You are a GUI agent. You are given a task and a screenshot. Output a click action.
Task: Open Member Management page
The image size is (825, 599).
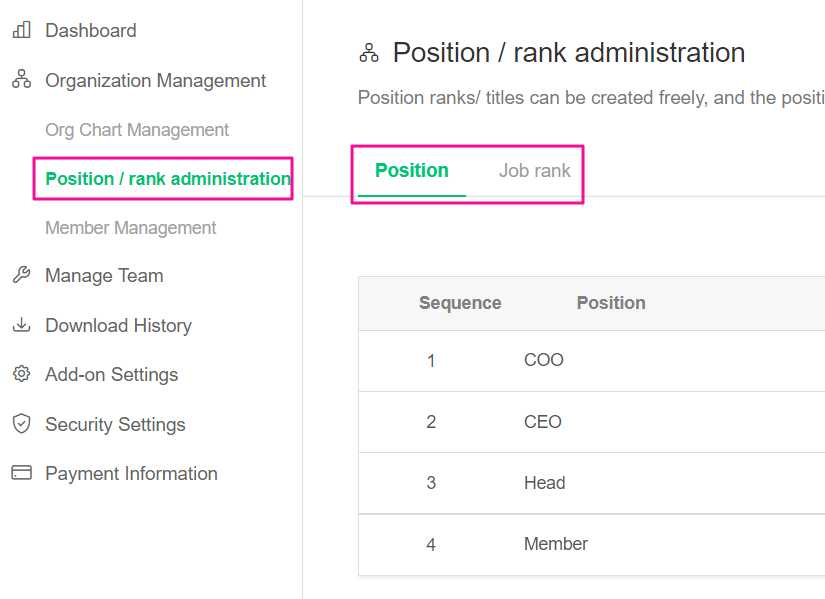click(x=130, y=228)
